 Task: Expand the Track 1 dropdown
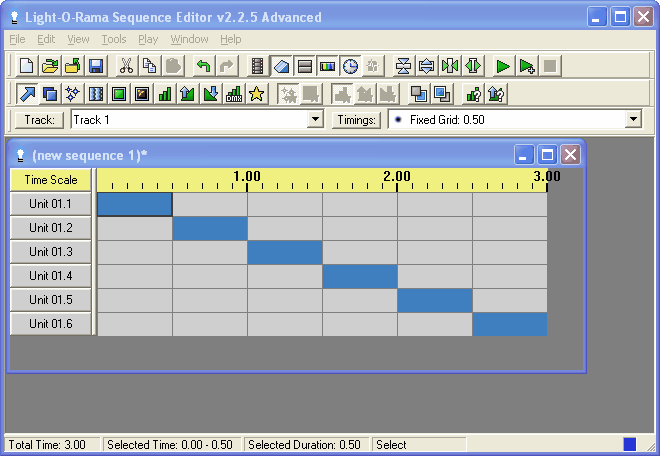(316, 120)
